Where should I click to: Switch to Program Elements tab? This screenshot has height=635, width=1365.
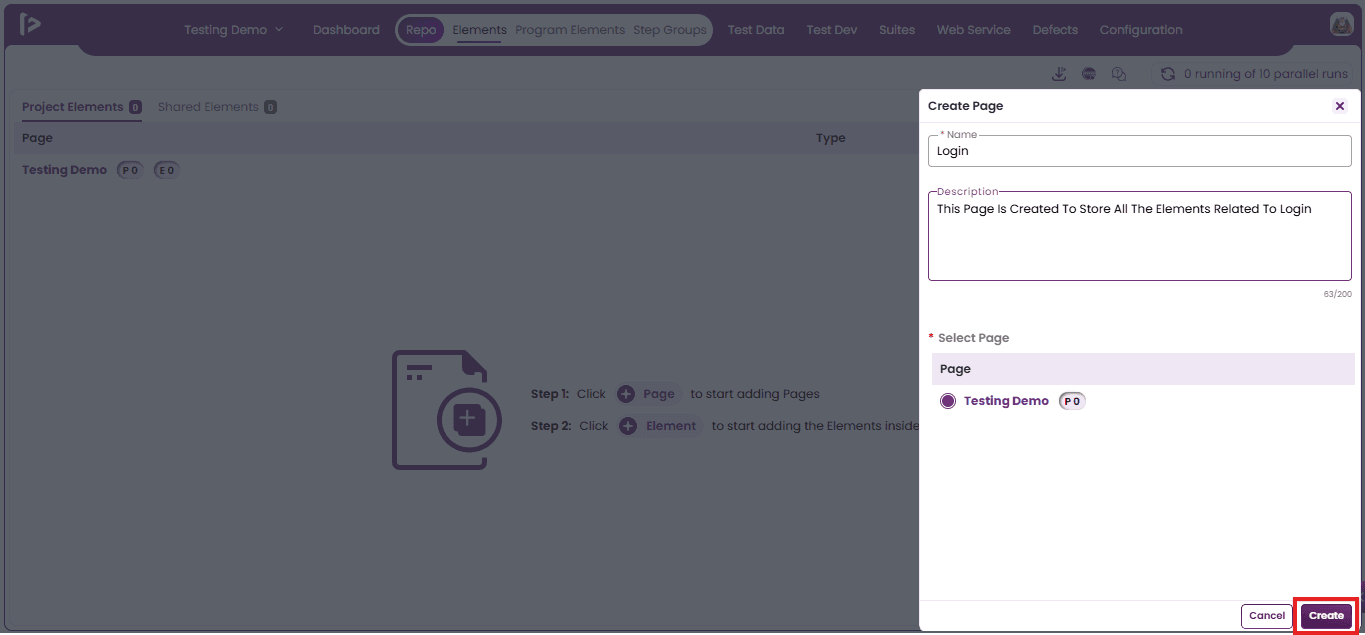[x=570, y=30]
